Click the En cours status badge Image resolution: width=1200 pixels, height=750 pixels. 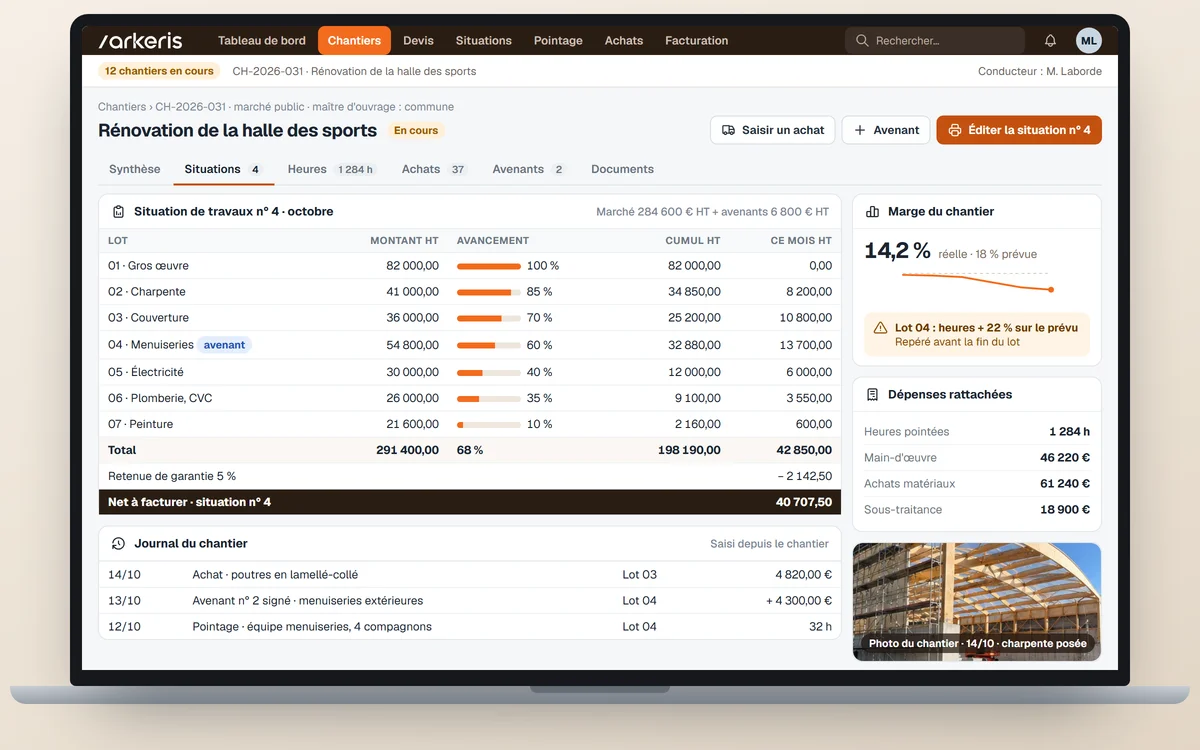416,131
